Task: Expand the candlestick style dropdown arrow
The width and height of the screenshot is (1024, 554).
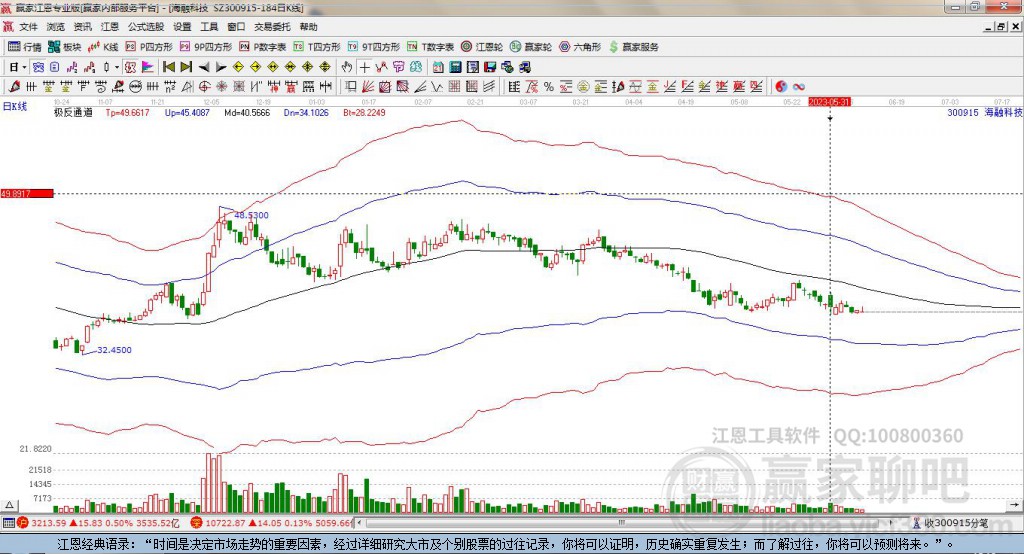Action: point(117,67)
